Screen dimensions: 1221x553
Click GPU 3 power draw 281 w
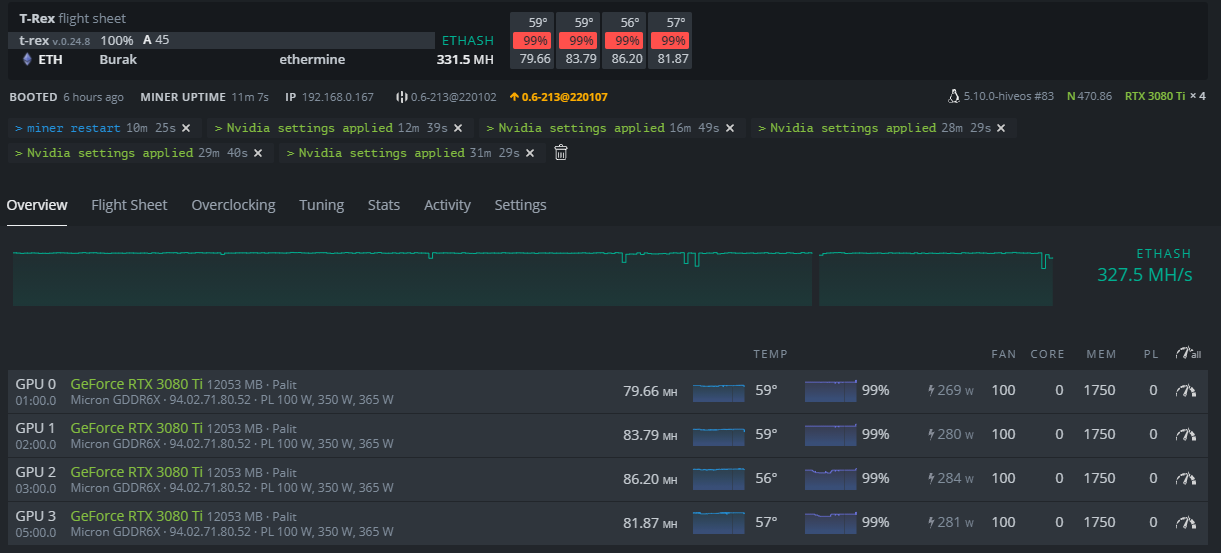[x=951, y=522]
